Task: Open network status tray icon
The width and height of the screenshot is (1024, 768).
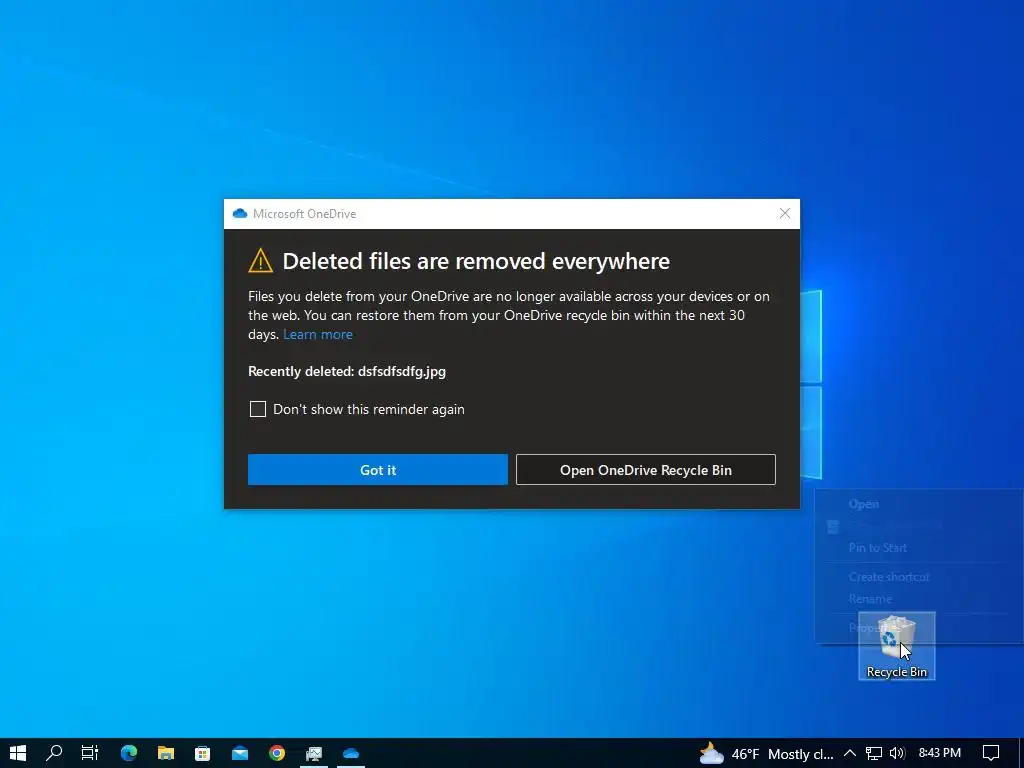Action: pyautogui.click(x=874, y=753)
